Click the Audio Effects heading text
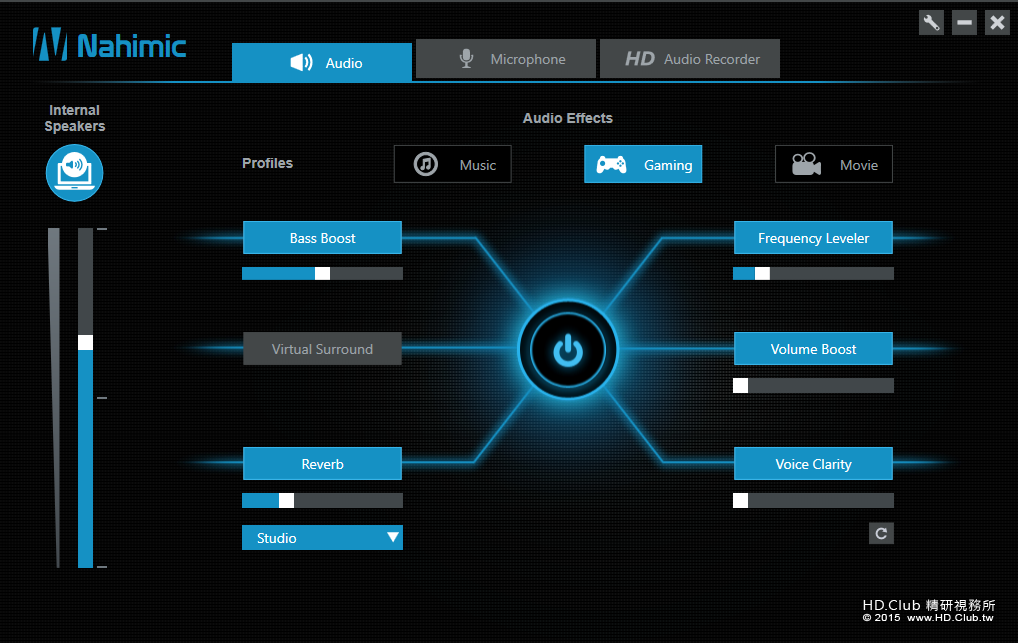This screenshot has width=1018, height=643. coord(567,118)
